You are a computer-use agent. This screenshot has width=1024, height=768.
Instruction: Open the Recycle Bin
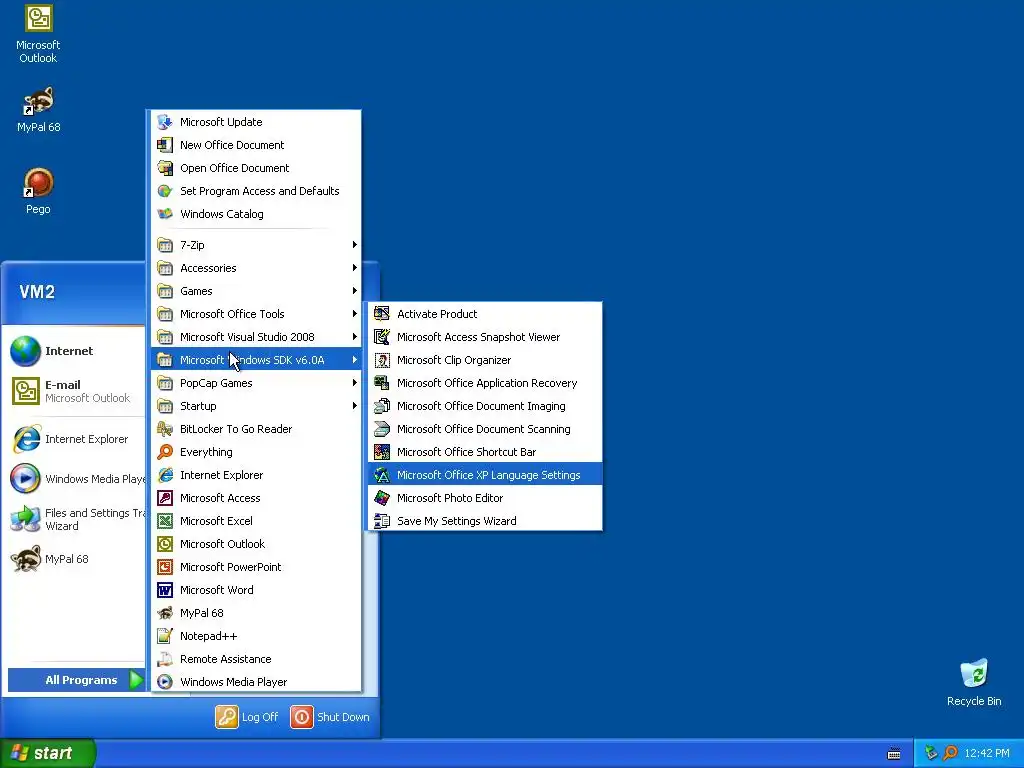click(974, 682)
